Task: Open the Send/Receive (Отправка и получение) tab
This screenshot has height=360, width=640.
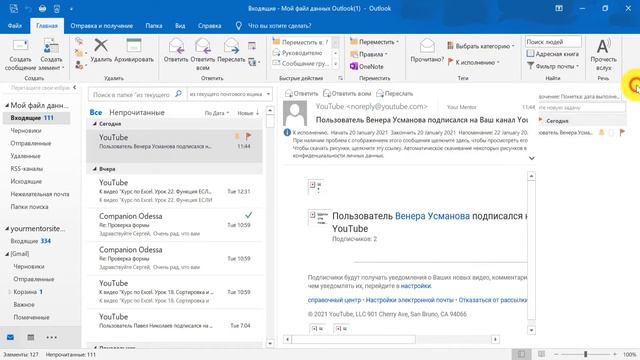Action: 102,25
